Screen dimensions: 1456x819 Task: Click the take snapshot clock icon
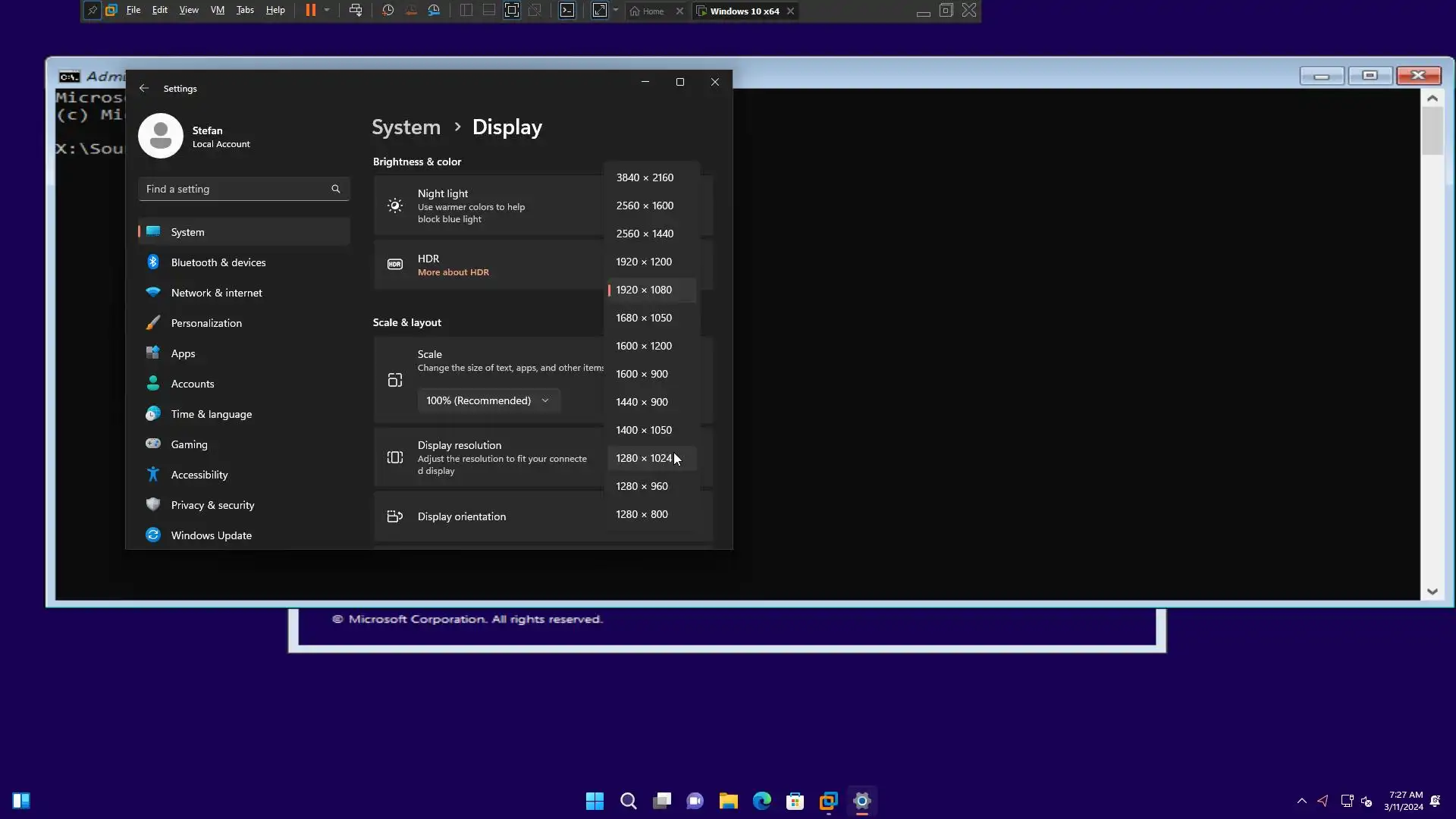(388, 11)
